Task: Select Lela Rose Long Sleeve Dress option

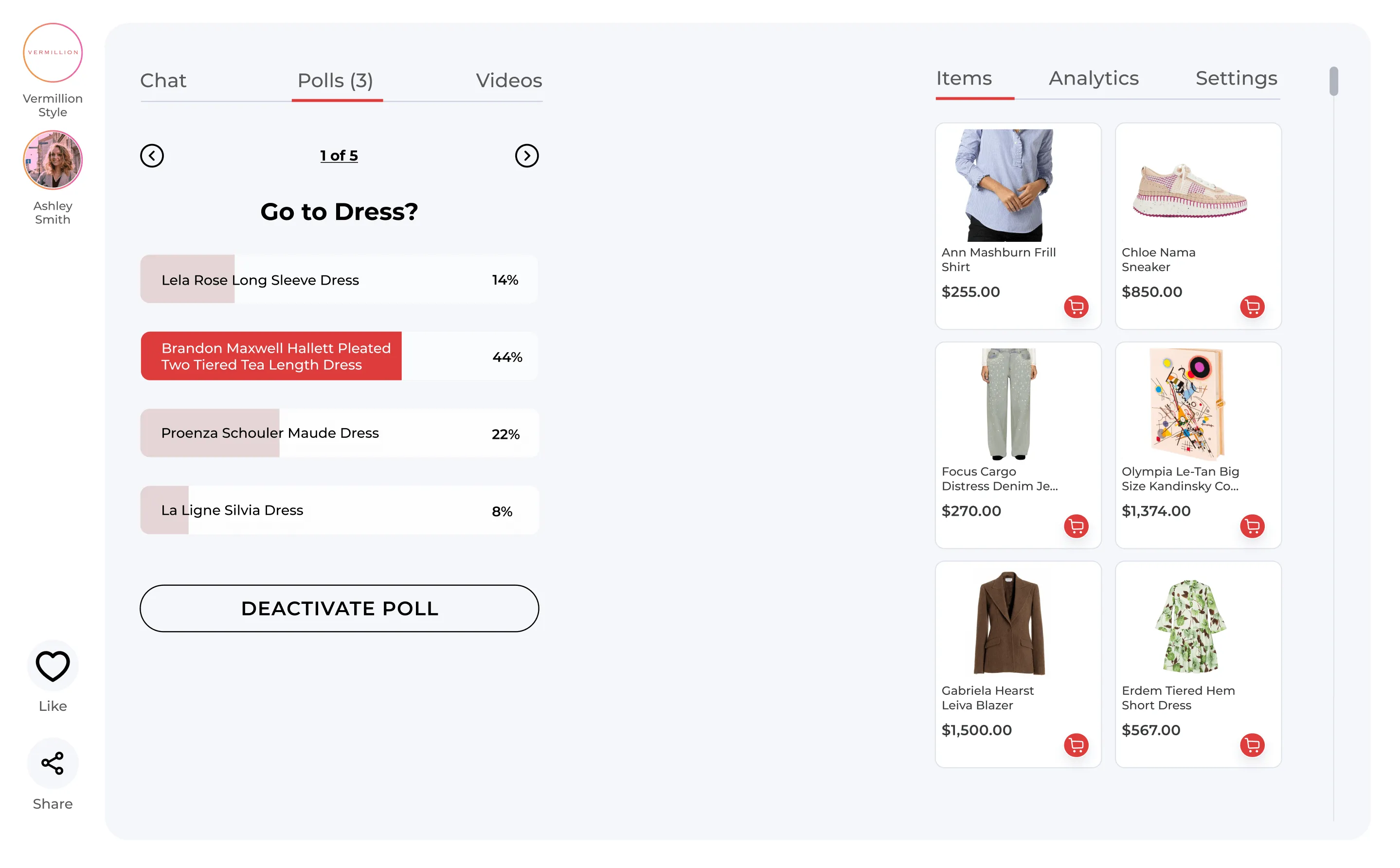Action: click(339, 280)
